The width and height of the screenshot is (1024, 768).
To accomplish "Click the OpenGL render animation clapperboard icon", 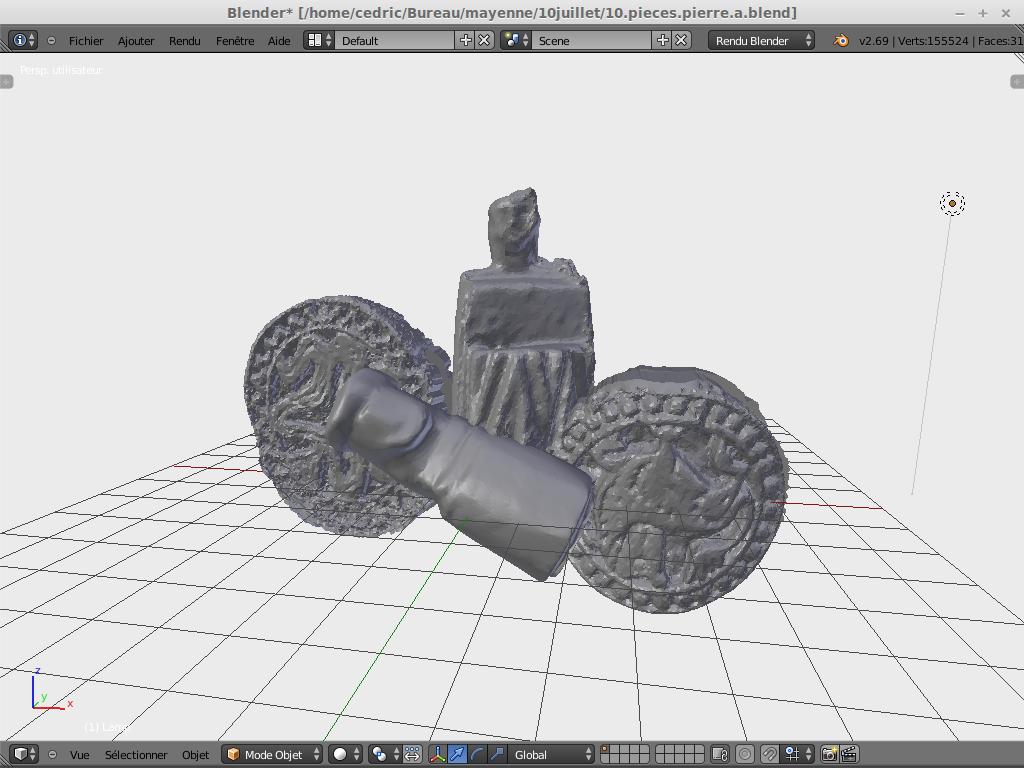I will (849, 754).
